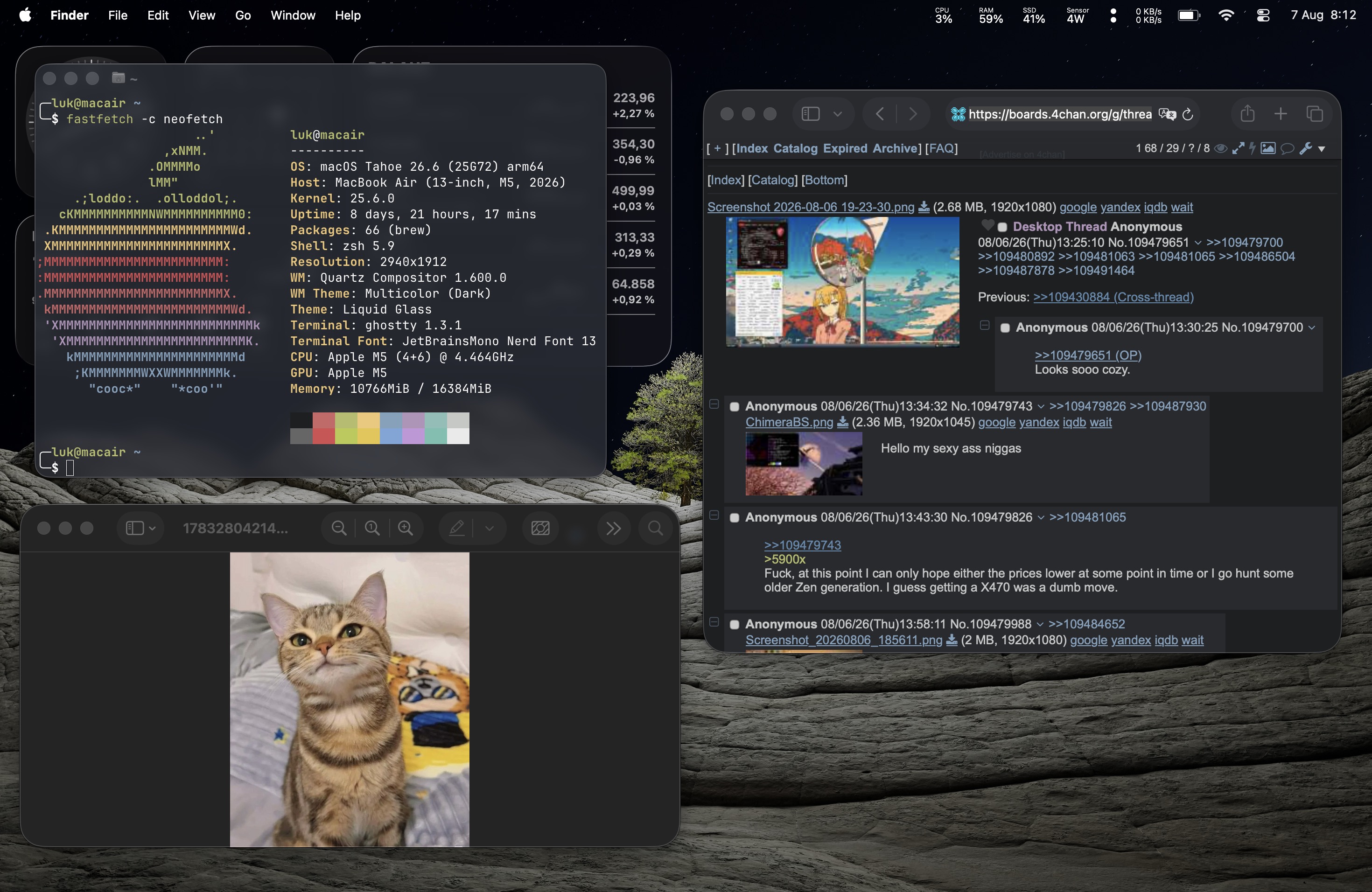Zoom in on the cat image in Preview
The height and width of the screenshot is (892, 1372).
tap(406, 528)
